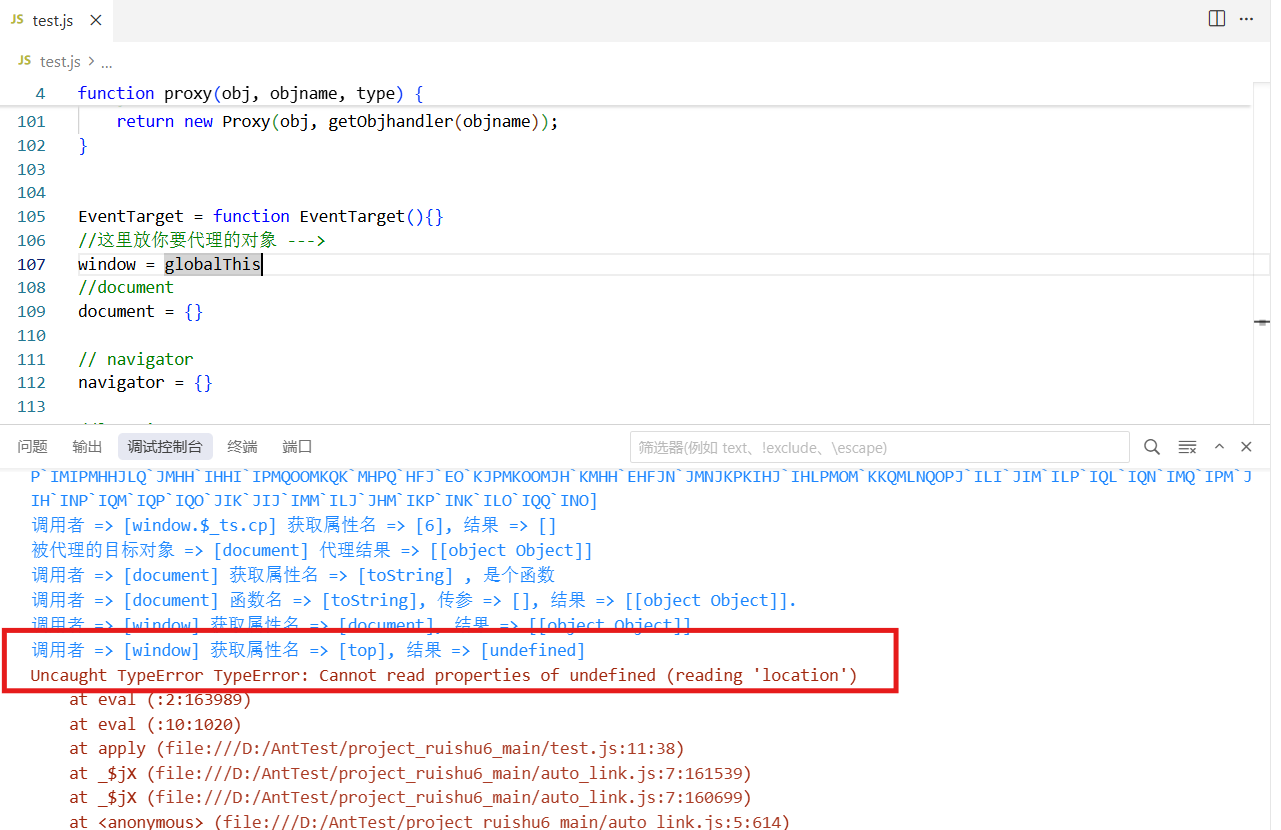The width and height of the screenshot is (1281, 830).
Task: Select the 调试控制台 tab
Action: (x=165, y=447)
